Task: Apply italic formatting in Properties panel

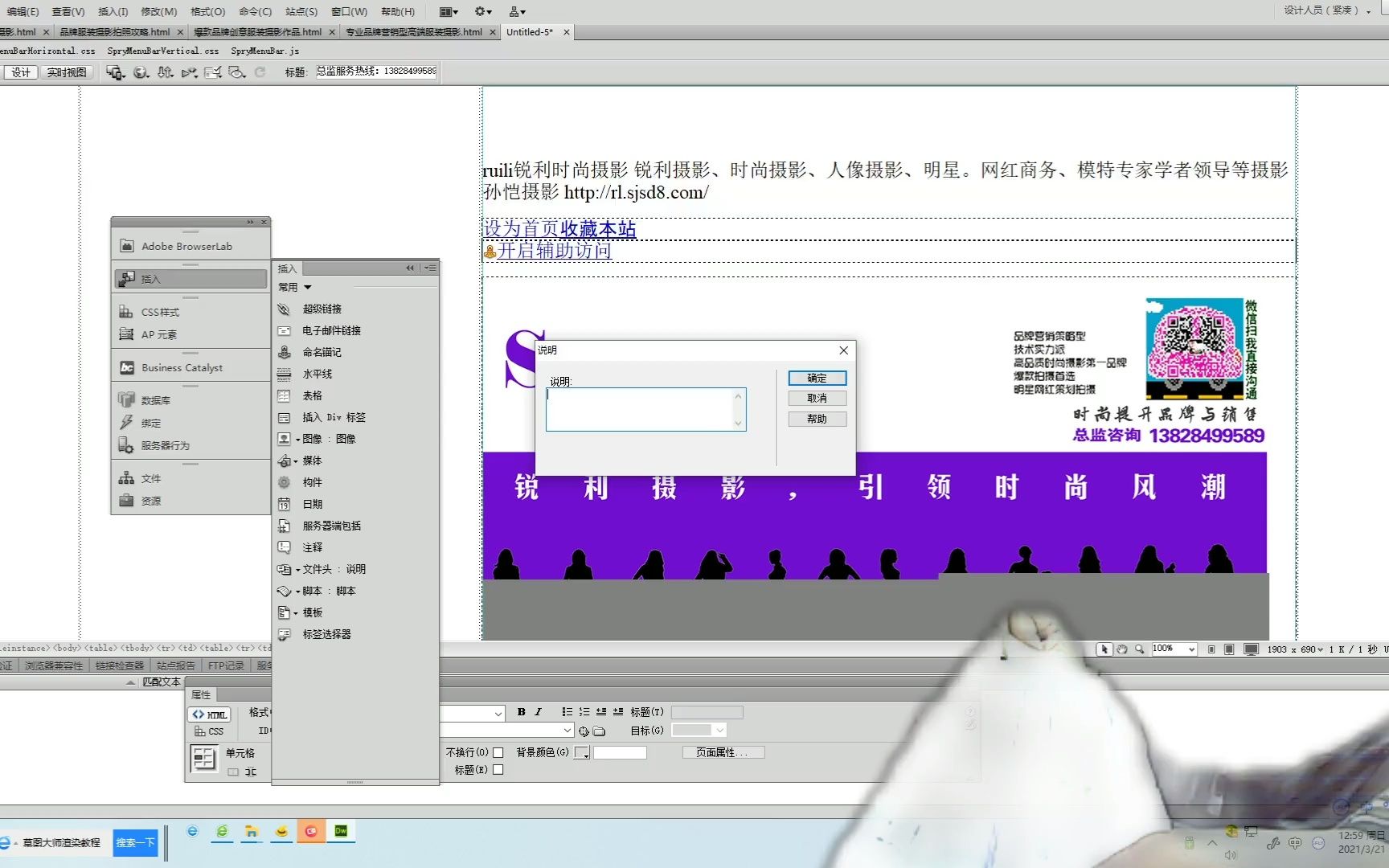Action: pyautogui.click(x=538, y=712)
